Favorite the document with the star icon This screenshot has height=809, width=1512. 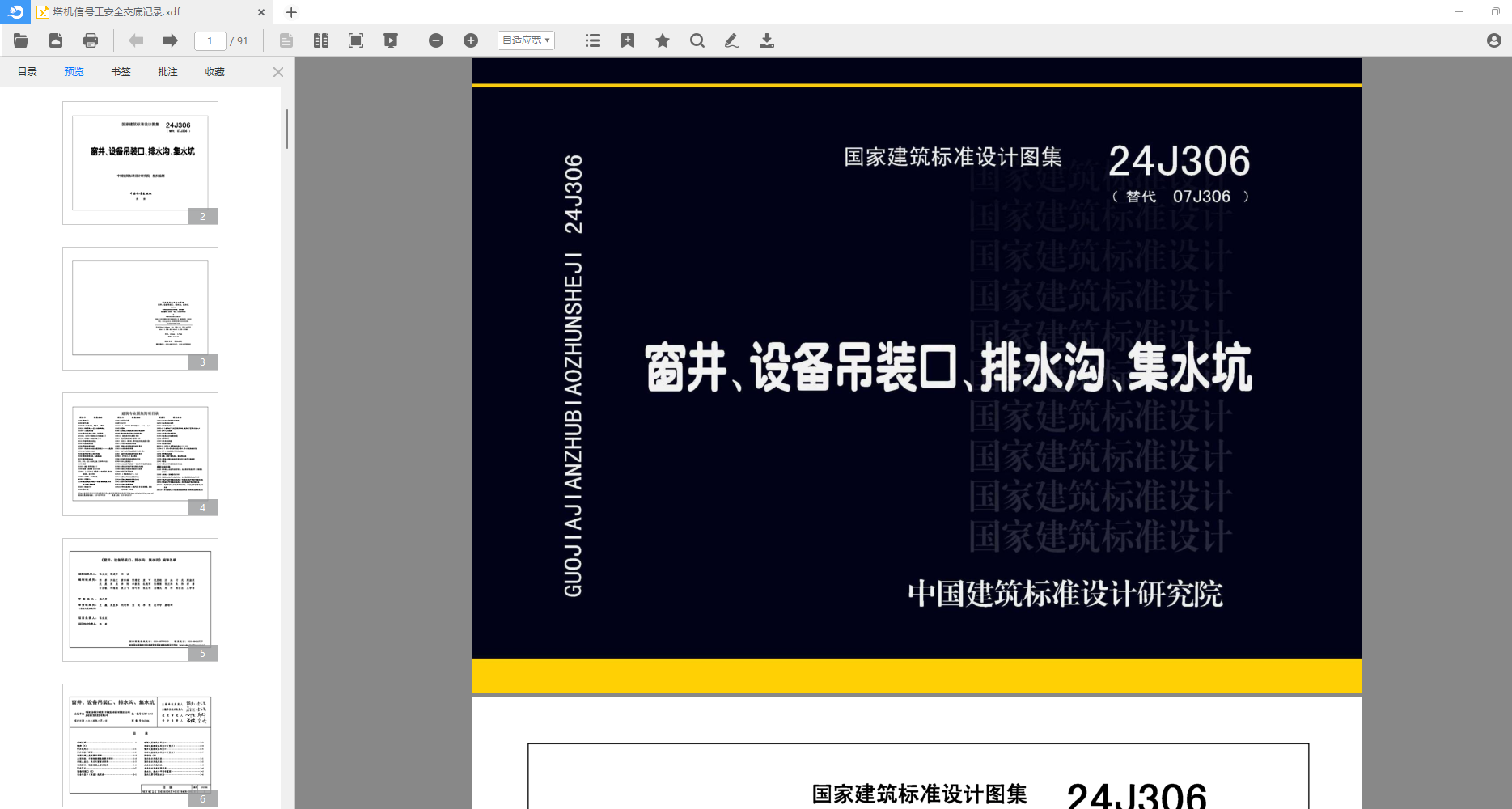coord(663,40)
